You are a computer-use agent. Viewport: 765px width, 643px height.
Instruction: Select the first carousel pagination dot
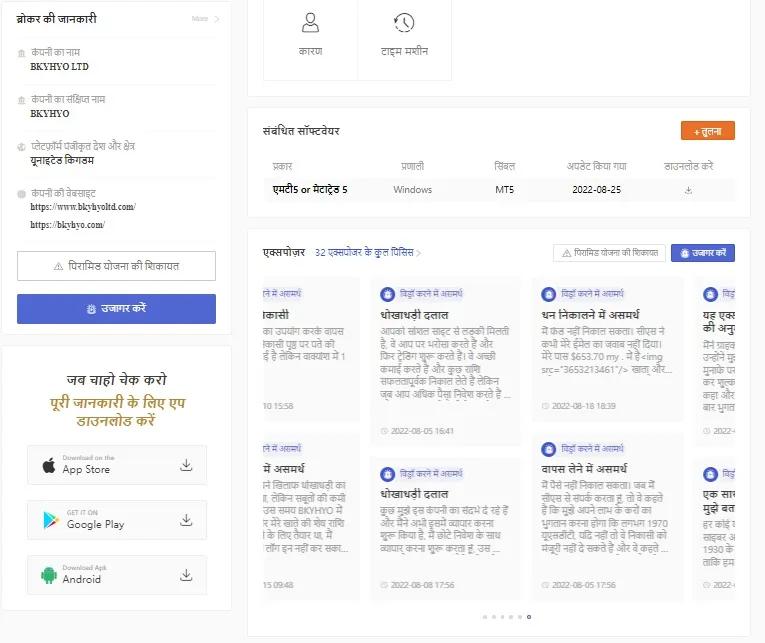[x=485, y=617]
